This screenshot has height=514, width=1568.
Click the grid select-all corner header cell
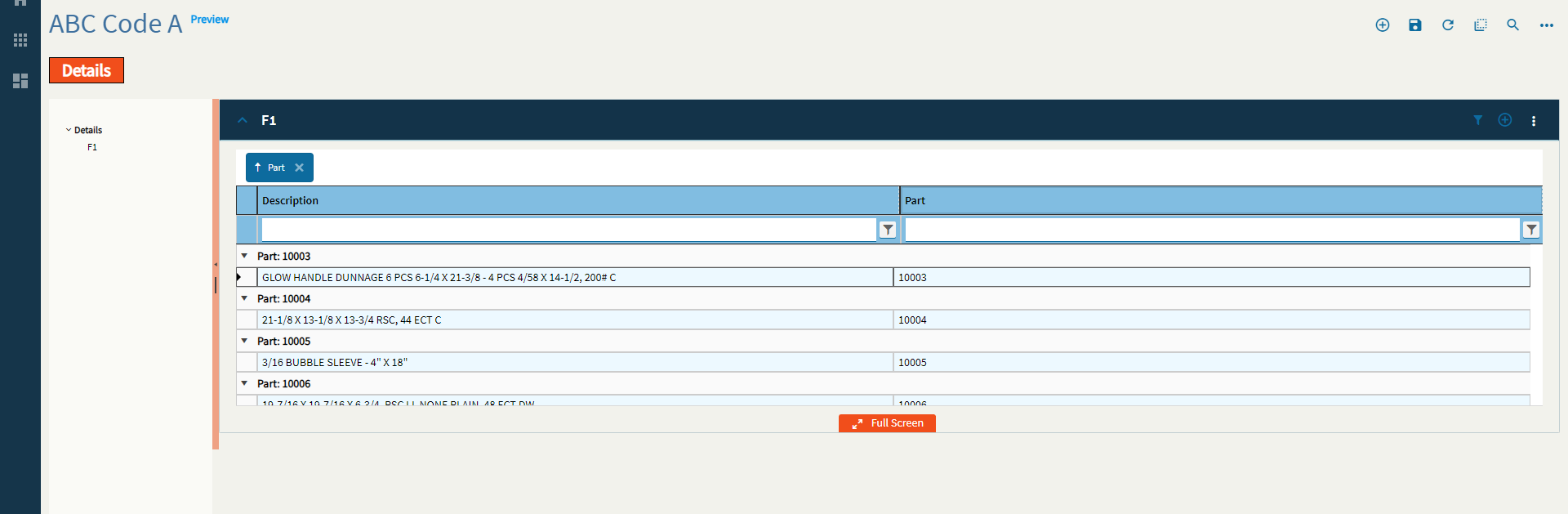(x=247, y=200)
